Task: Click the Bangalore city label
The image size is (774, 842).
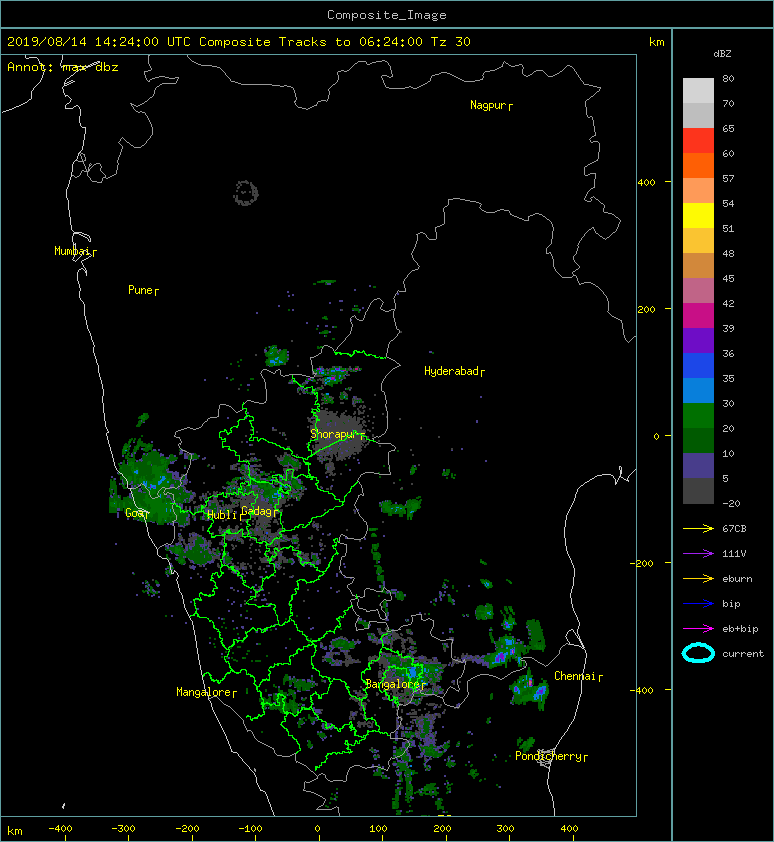Action: tap(395, 684)
